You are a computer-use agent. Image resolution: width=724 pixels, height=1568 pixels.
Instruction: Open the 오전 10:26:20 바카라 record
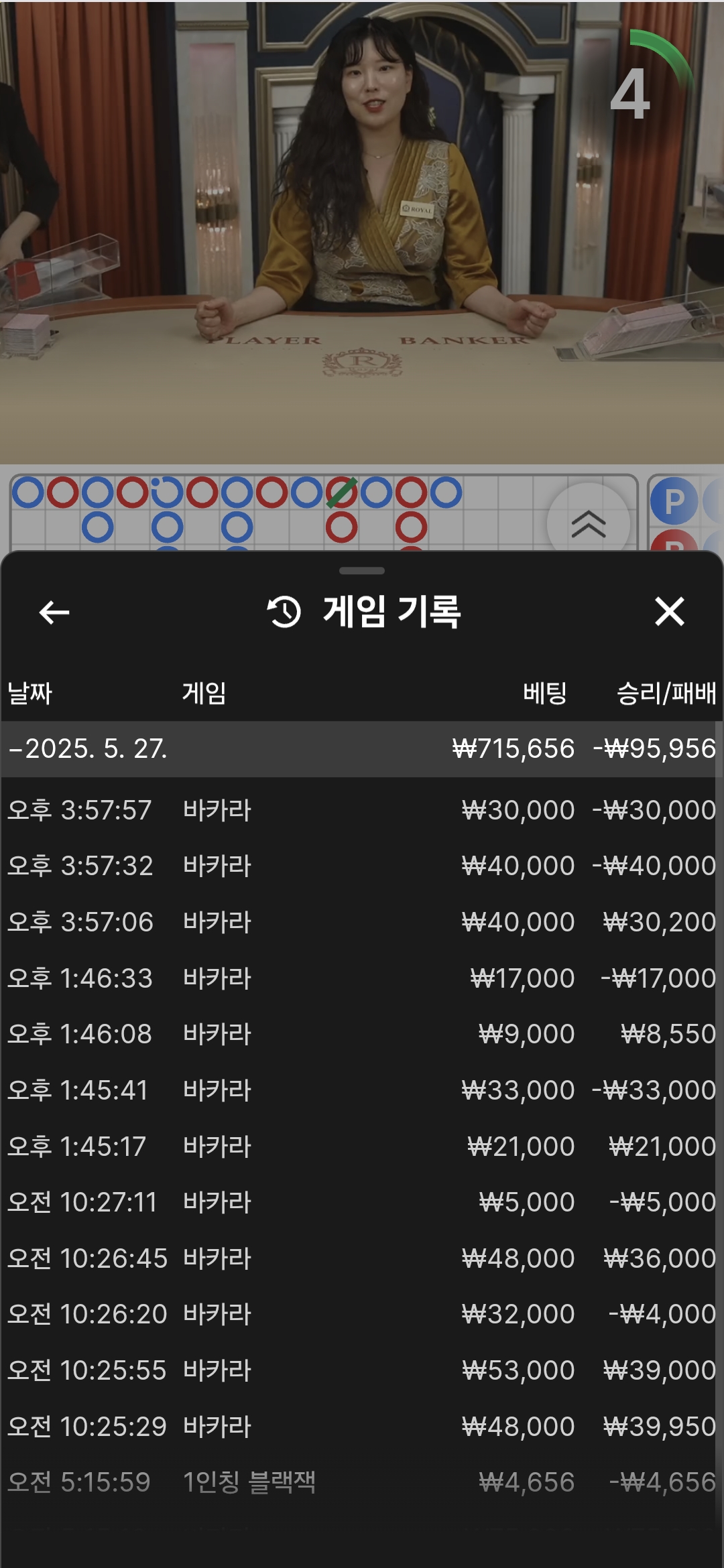[x=362, y=1314]
